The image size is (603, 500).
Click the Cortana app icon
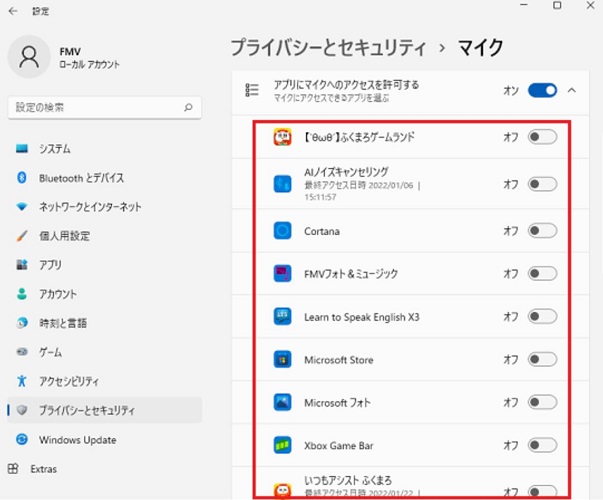pos(282,231)
